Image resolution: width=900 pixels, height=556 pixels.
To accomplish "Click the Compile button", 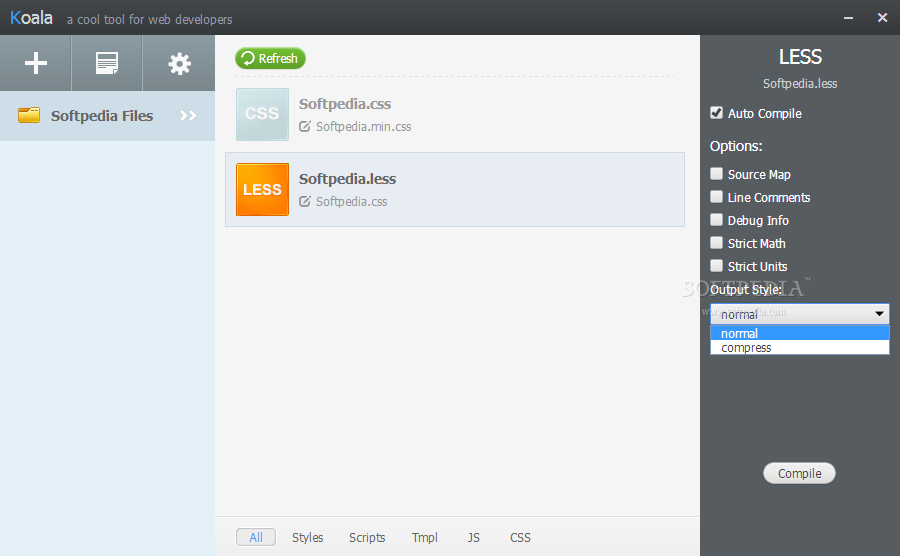I will (799, 473).
